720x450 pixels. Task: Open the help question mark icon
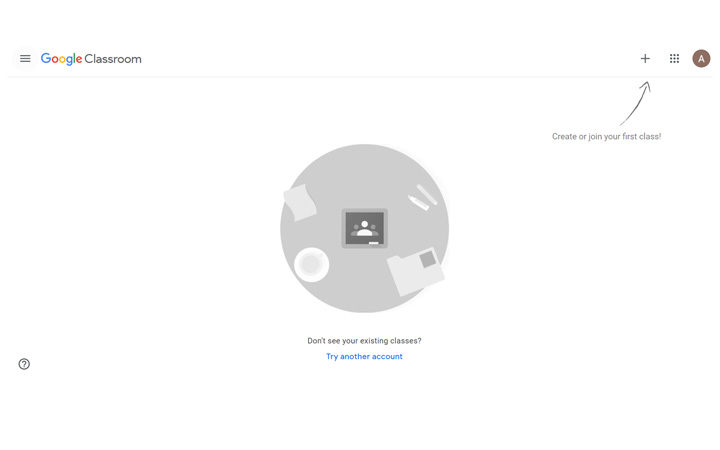[x=24, y=364]
